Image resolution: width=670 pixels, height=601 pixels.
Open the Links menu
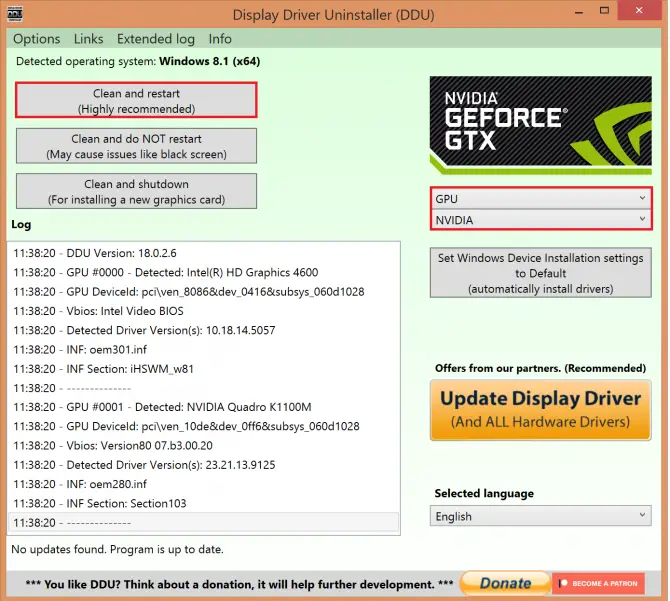(88, 39)
